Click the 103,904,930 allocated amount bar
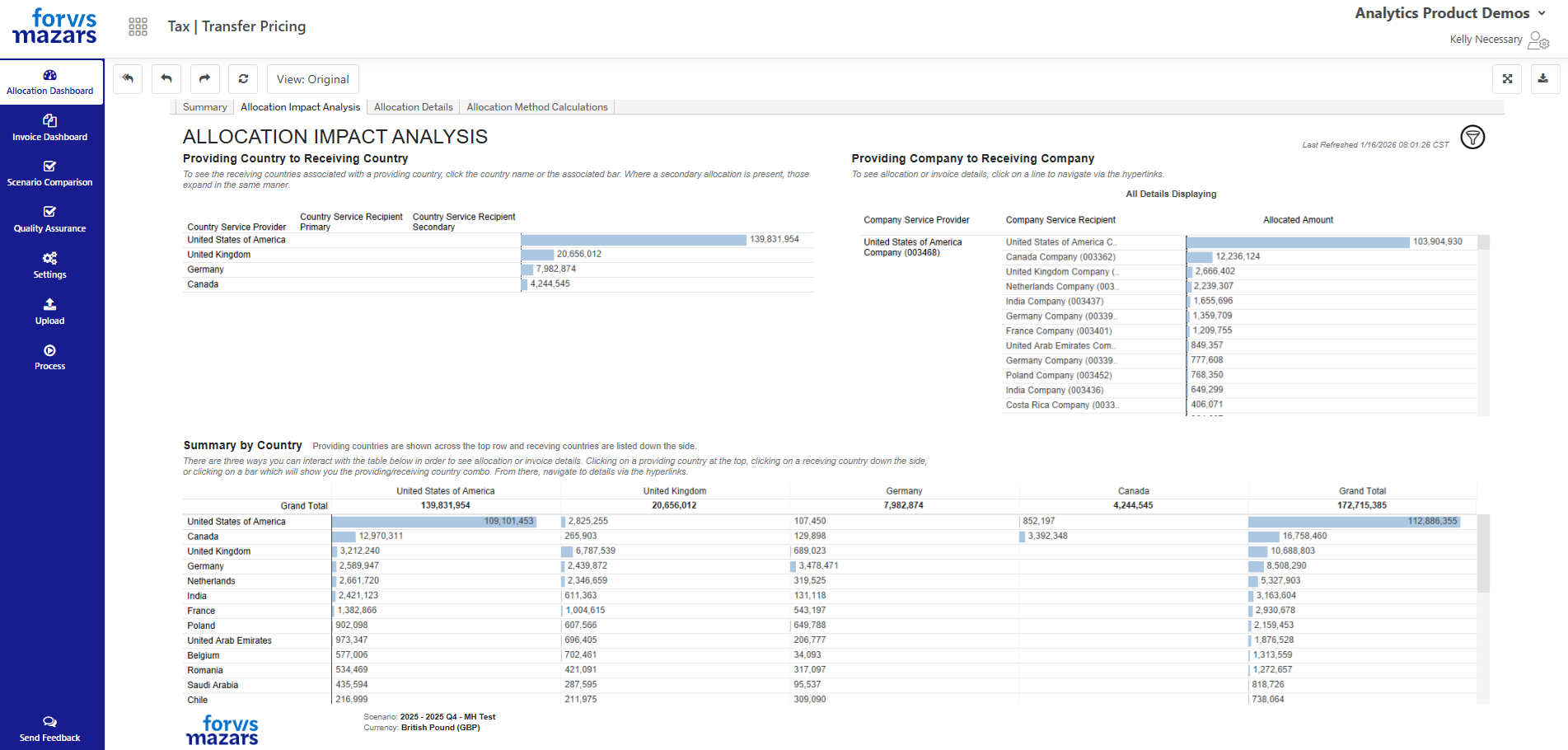The height and width of the screenshot is (750, 1568). [x=1299, y=242]
